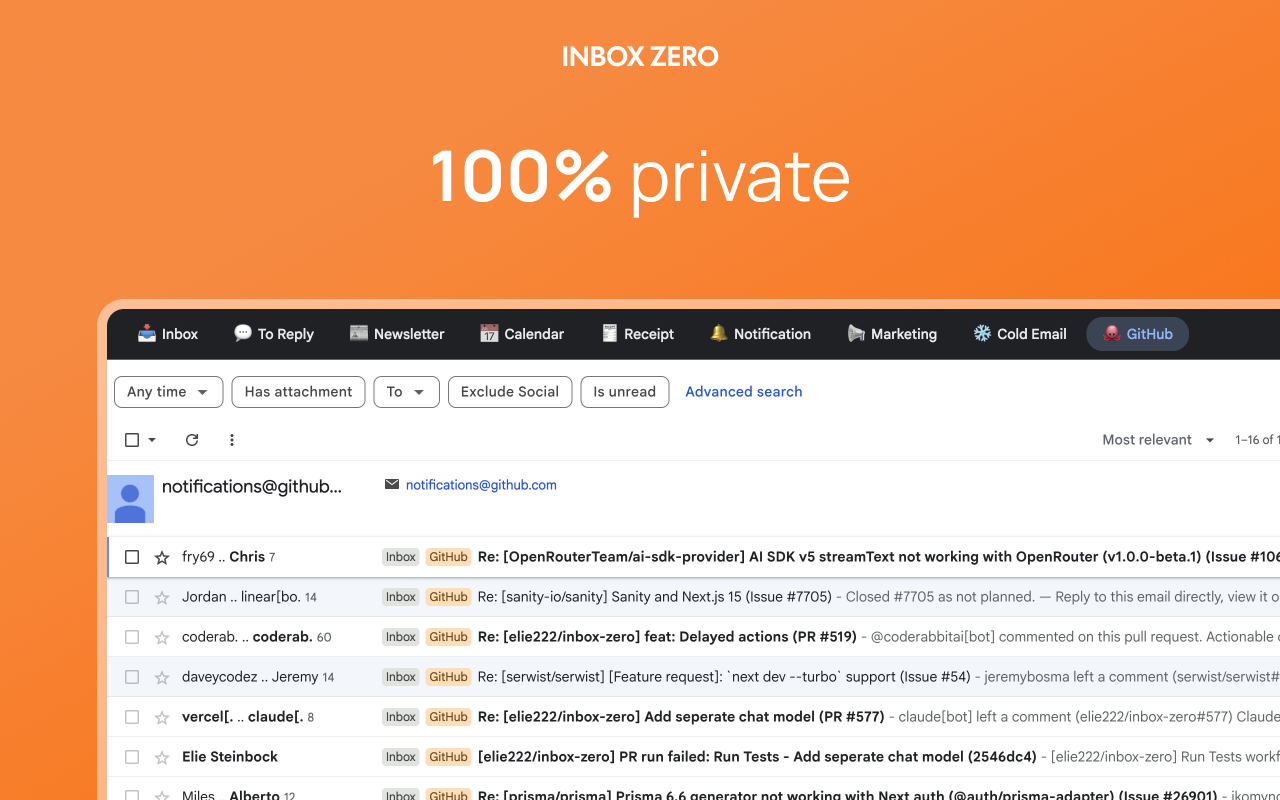Select the GitHub tab

tap(1138, 334)
